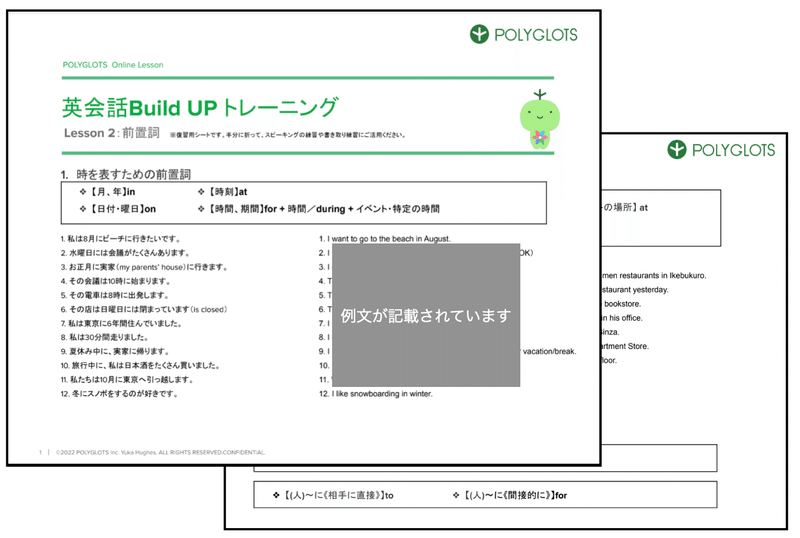Click '1. I want to go to the beach in August.'

point(385,238)
